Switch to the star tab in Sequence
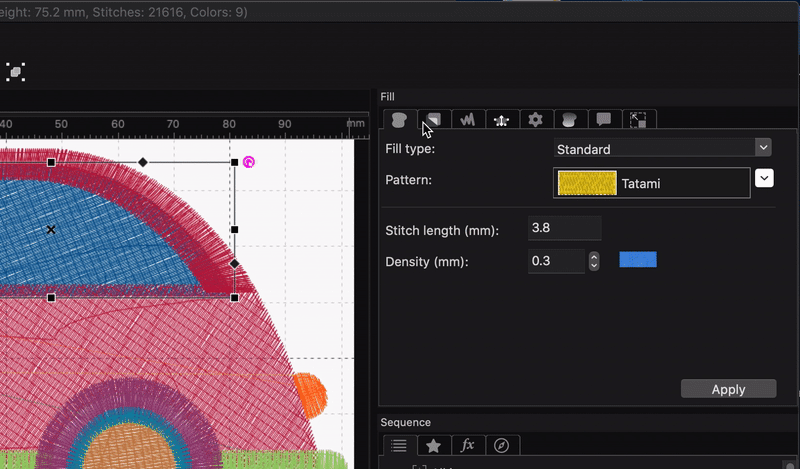The height and width of the screenshot is (469, 800). (434, 446)
